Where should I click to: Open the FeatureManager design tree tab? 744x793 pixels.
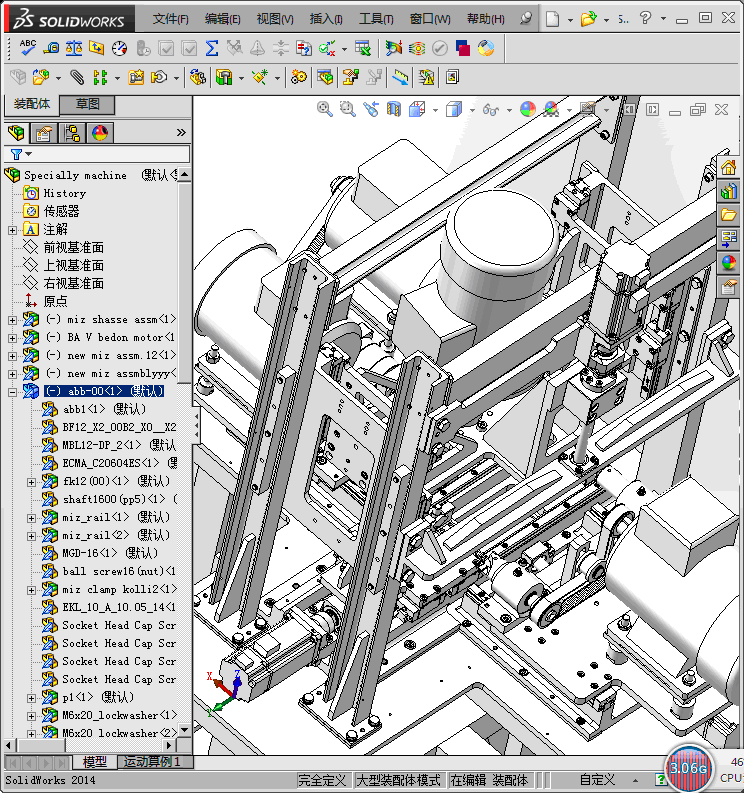pyautogui.click(x=16, y=133)
